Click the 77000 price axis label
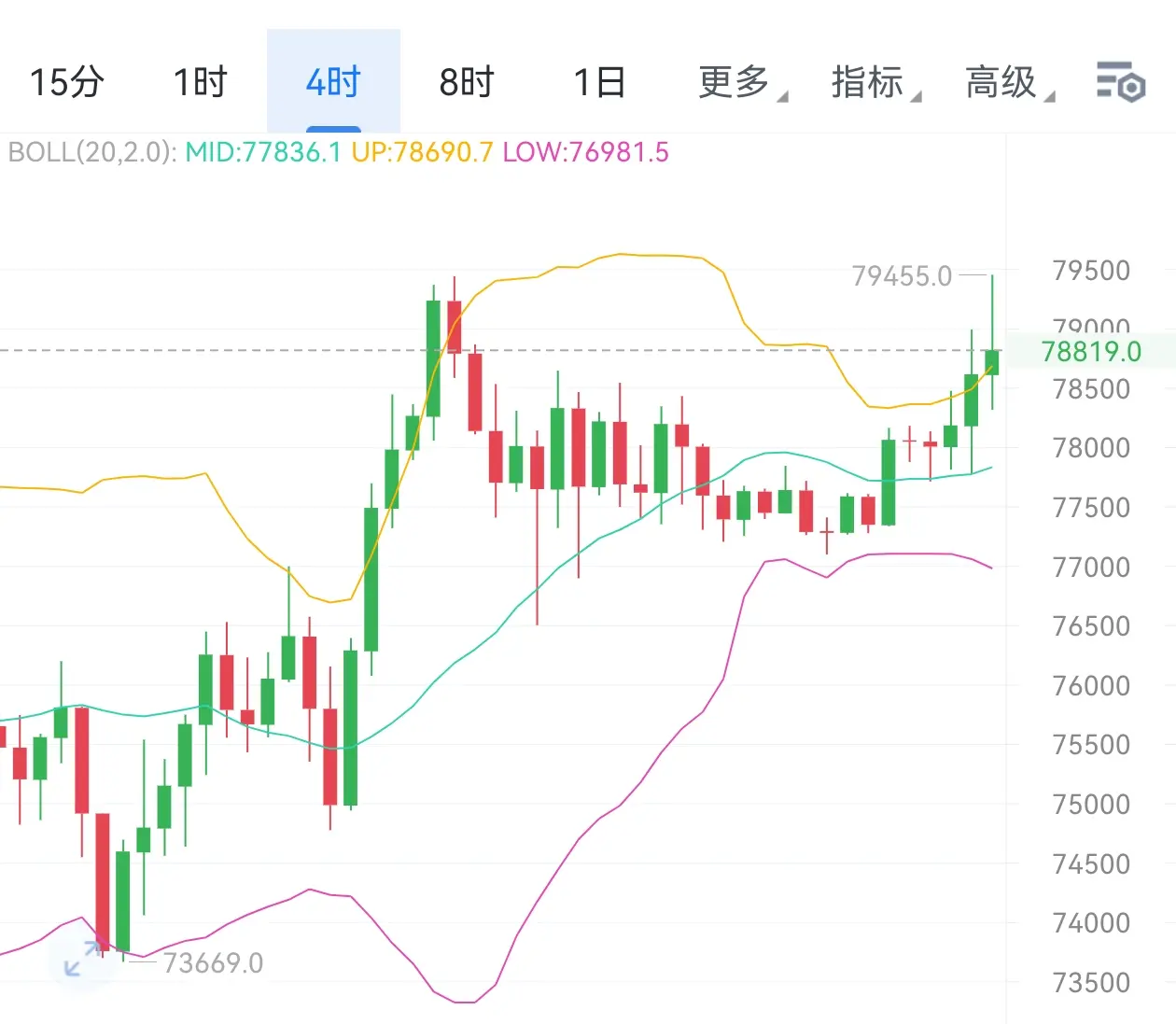Image resolution: width=1176 pixels, height=1024 pixels. pos(1091,567)
